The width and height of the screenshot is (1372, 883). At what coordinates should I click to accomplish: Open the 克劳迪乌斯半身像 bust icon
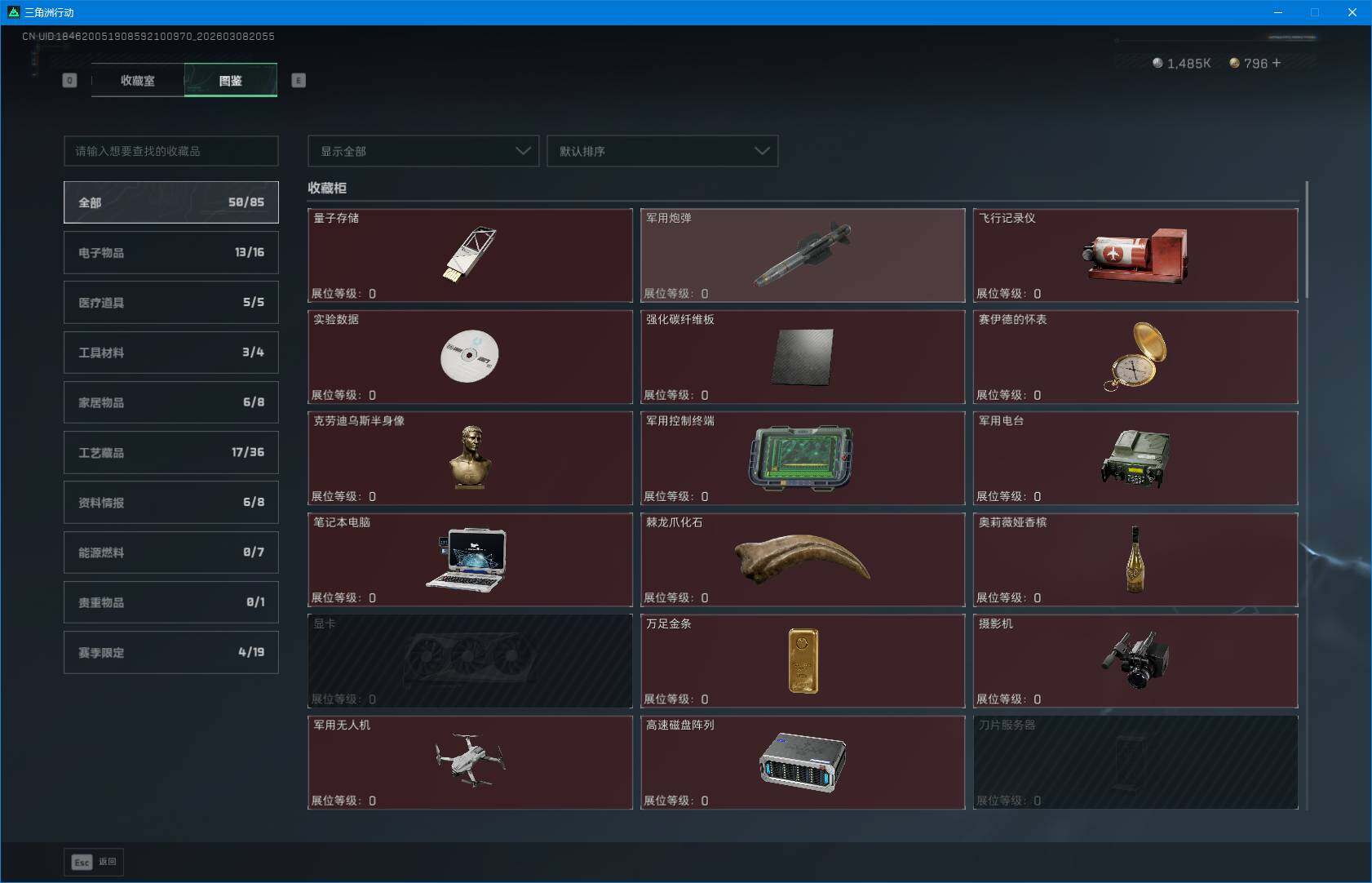[471, 458]
